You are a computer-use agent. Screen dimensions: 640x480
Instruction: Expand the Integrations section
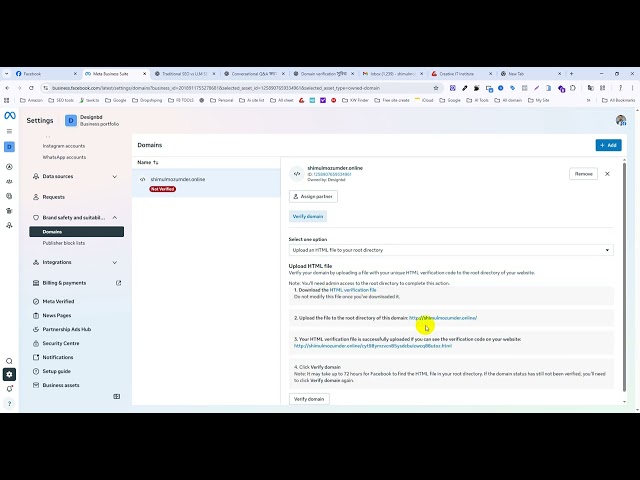115,262
